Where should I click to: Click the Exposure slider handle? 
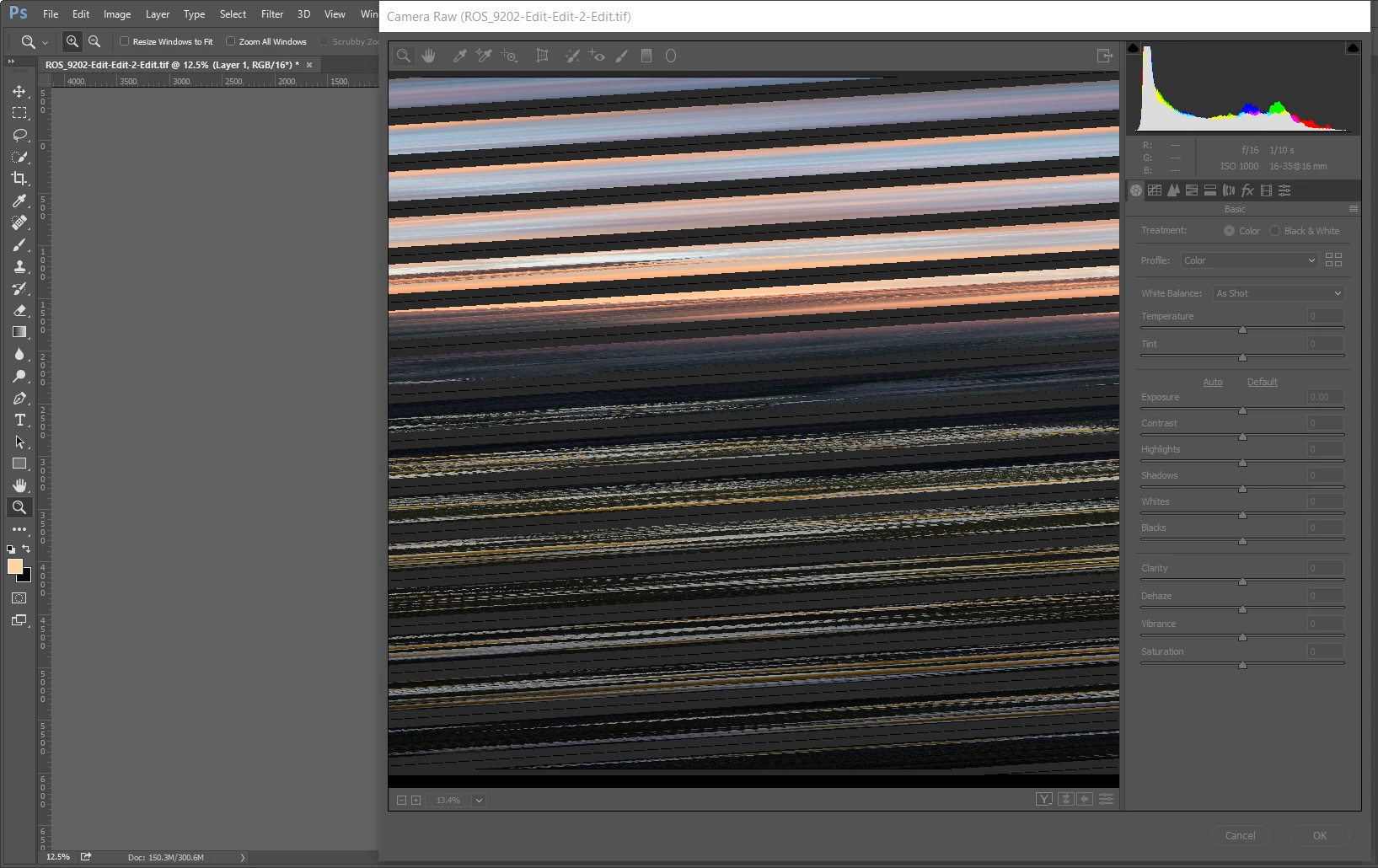[1242, 410]
